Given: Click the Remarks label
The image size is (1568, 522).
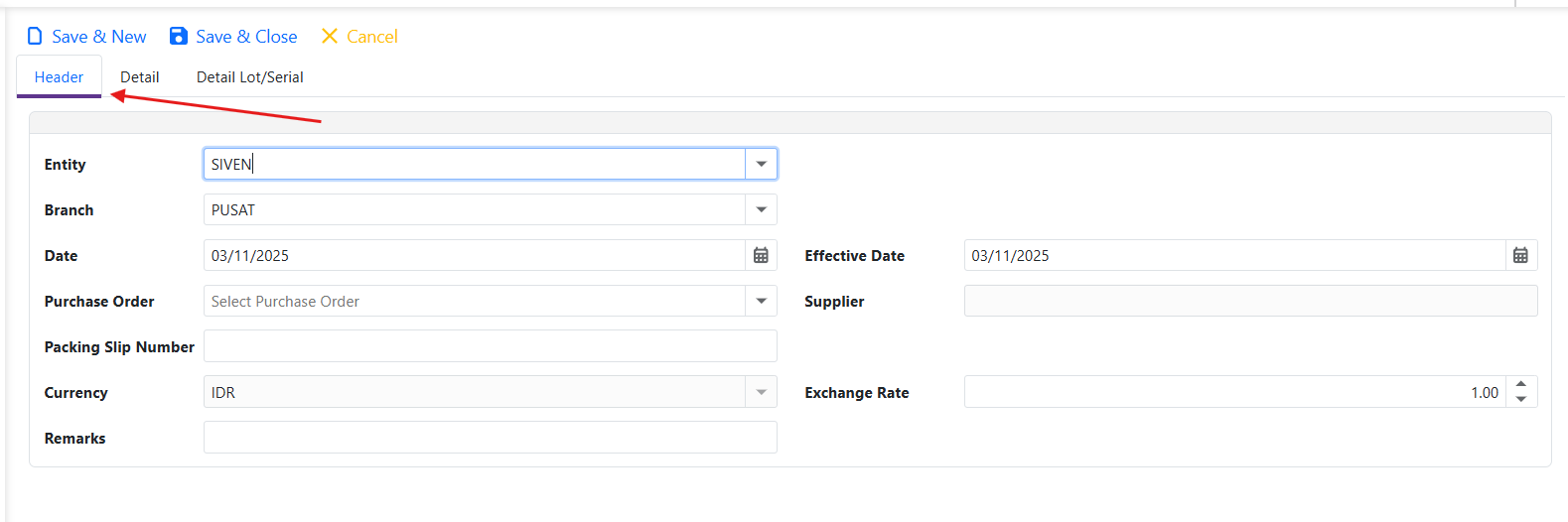Looking at the screenshot, I should [x=74, y=439].
